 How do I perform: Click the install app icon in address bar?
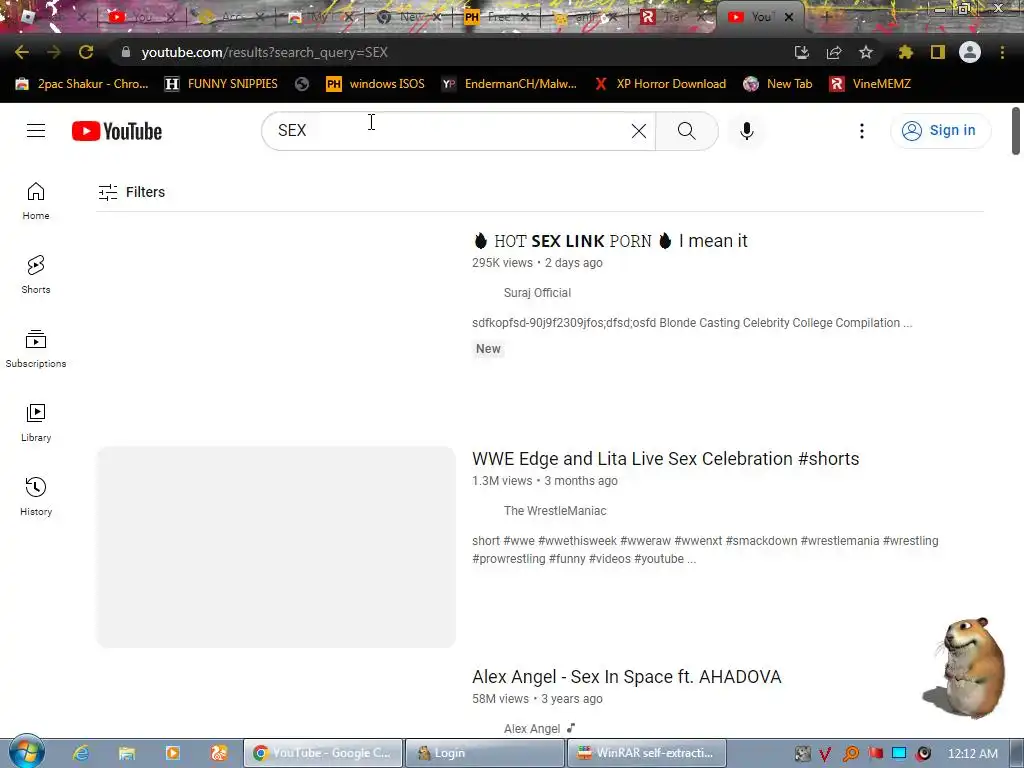pyautogui.click(x=801, y=52)
